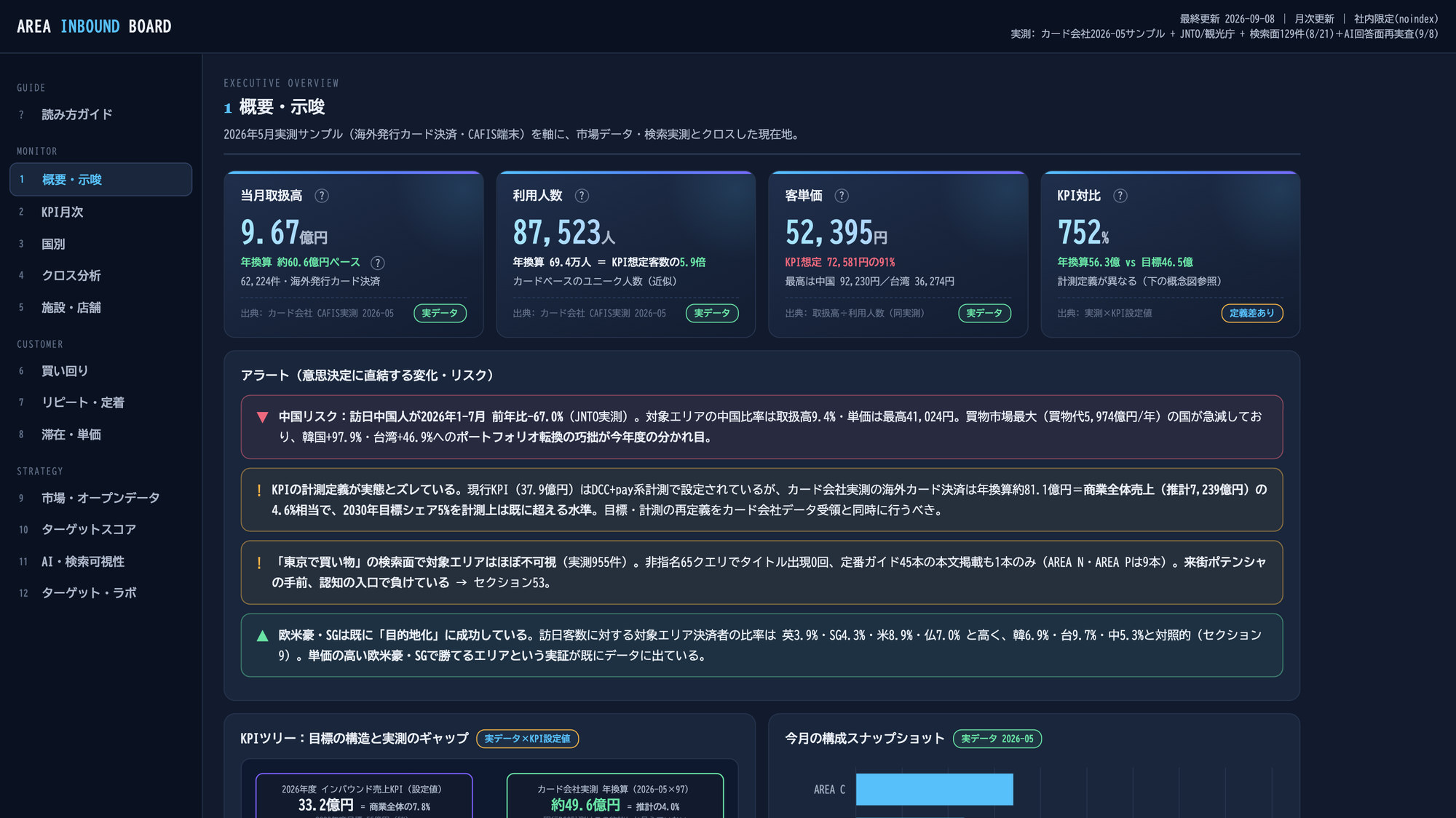Click green up-triangle icon on 欧米豪・SG alert
This screenshot has height=818, width=1456.
pyautogui.click(x=263, y=635)
